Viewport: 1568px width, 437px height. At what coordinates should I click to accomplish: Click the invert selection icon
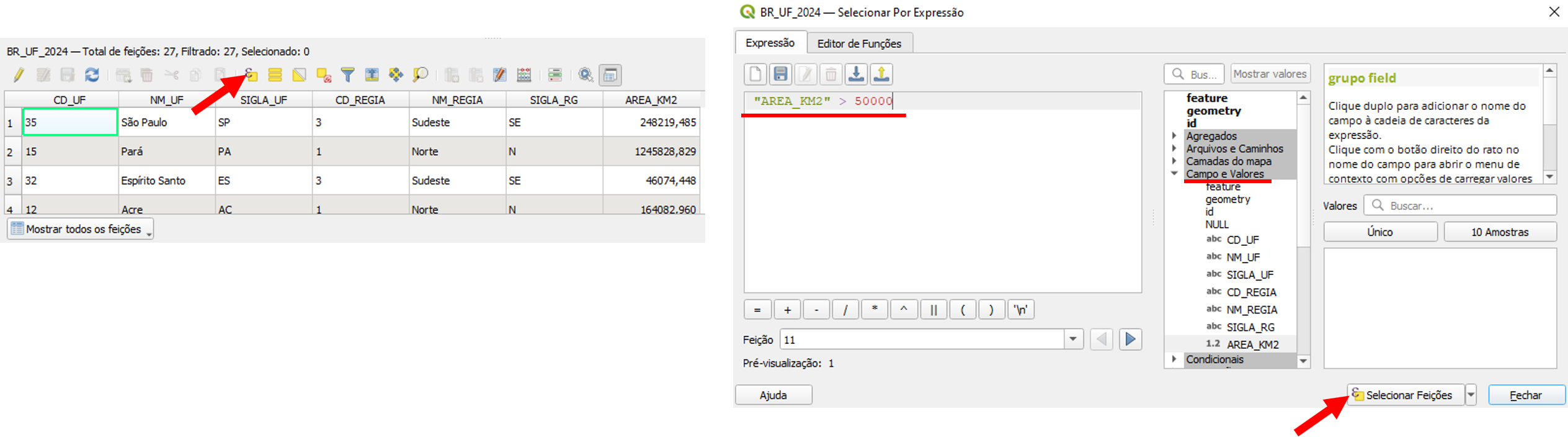[x=299, y=75]
